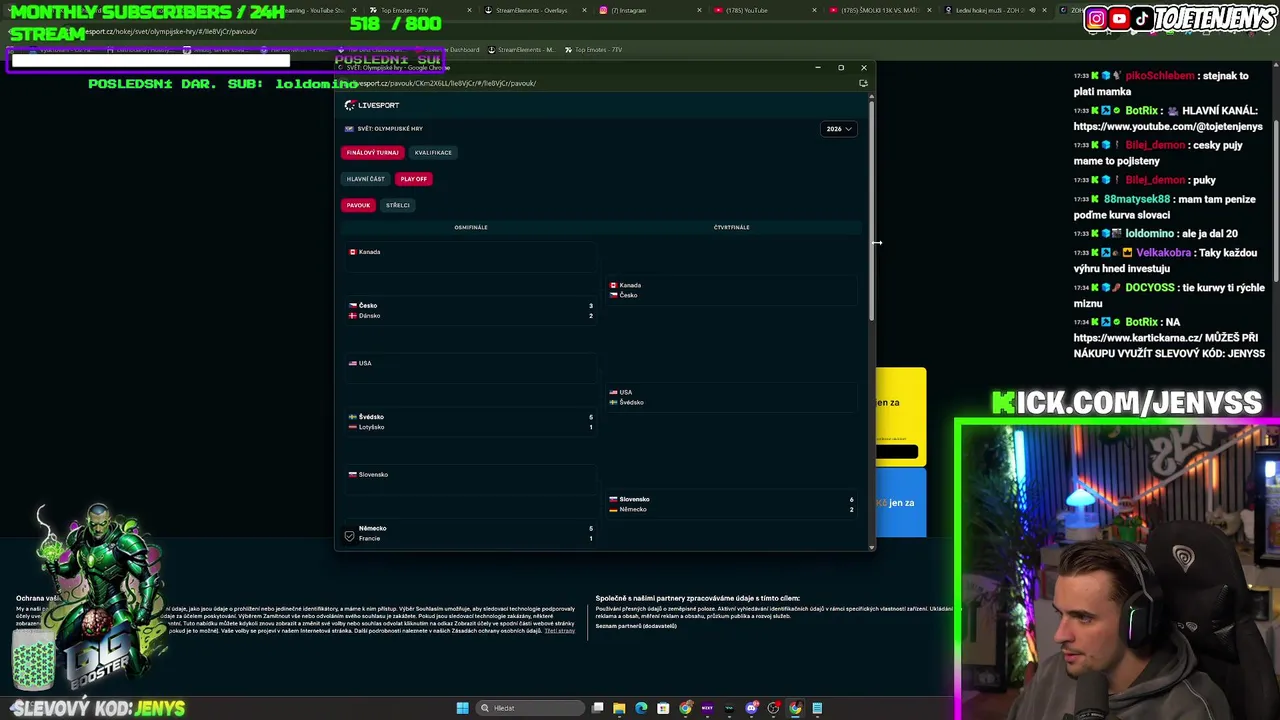Screen dimensions: 1280x720
Task: Open Švédsko vs Lotyšsko 6:1 match
Action: (x=470, y=422)
